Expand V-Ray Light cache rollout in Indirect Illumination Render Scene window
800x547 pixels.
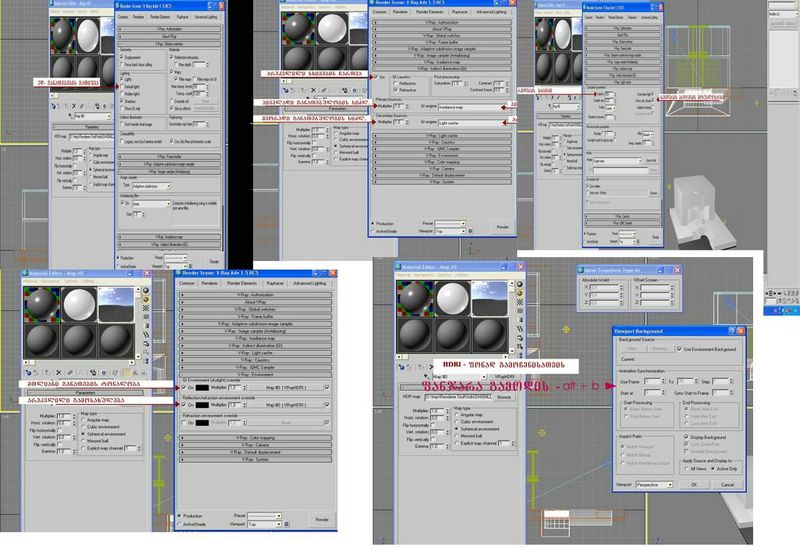[442, 136]
